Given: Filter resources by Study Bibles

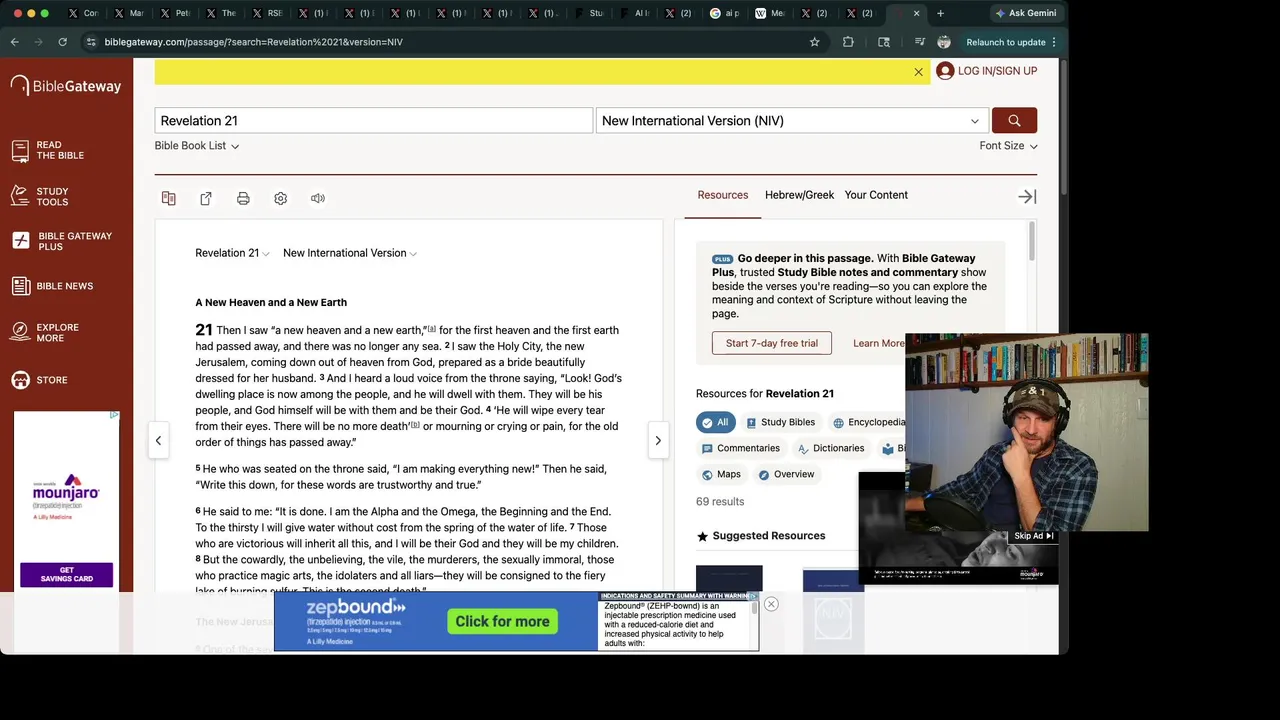Looking at the screenshot, I should [x=780, y=422].
